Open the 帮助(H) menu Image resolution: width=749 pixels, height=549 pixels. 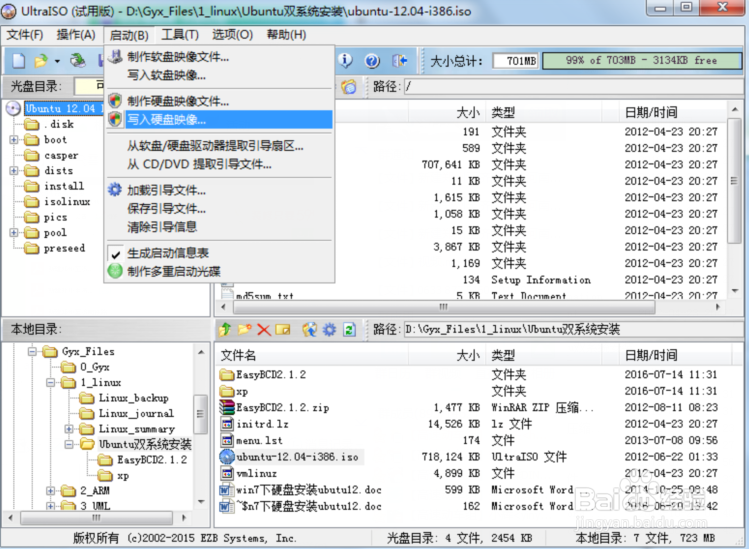pyautogui.click(x=286, y=35)
